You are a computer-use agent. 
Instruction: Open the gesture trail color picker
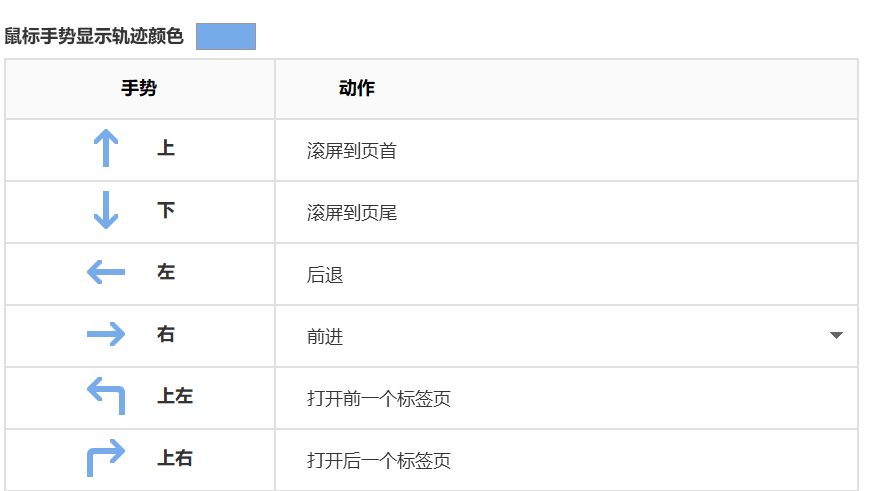click(226, 37)
